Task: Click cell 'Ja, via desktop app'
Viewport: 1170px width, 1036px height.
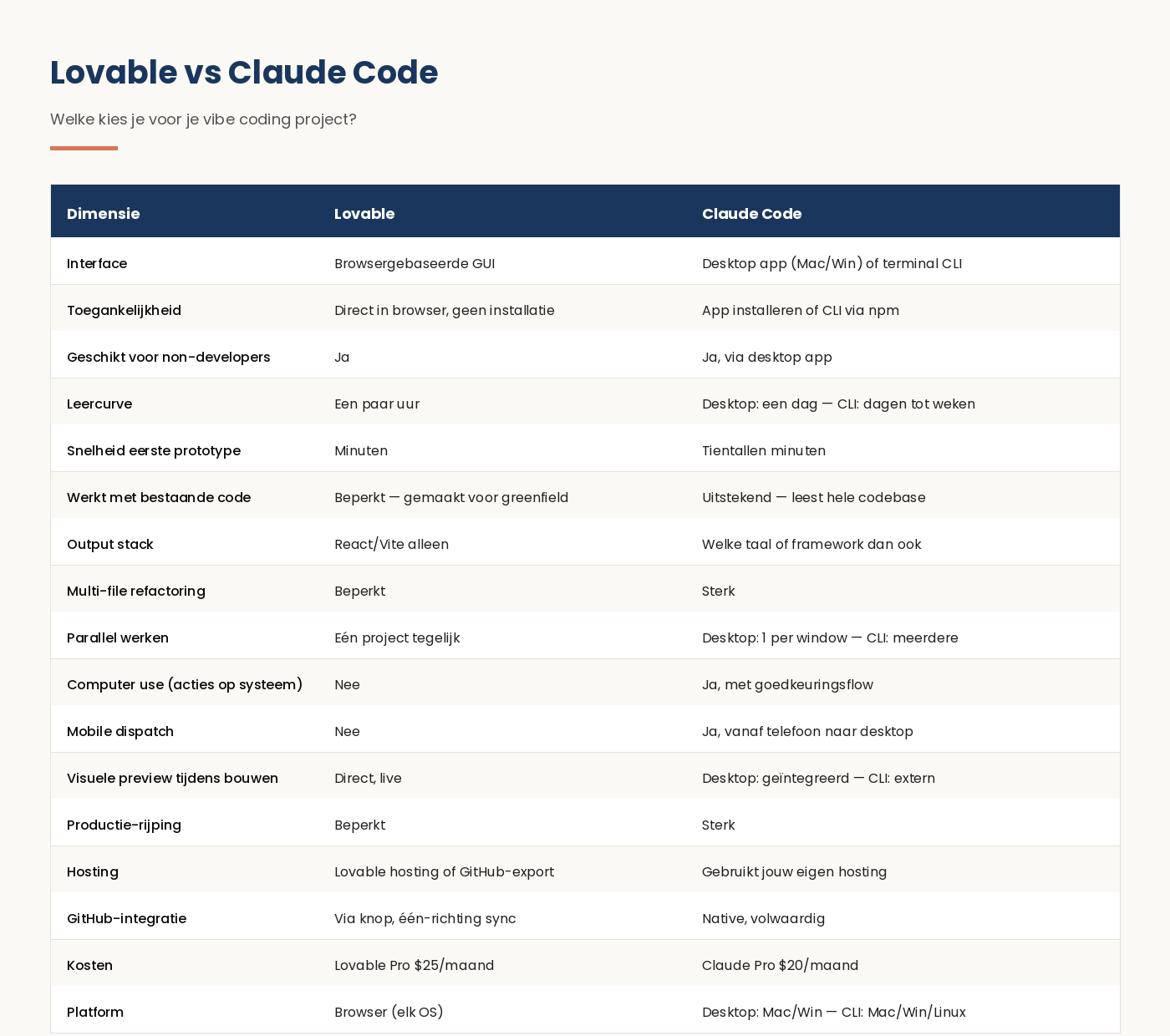Action: click(767, 358)
